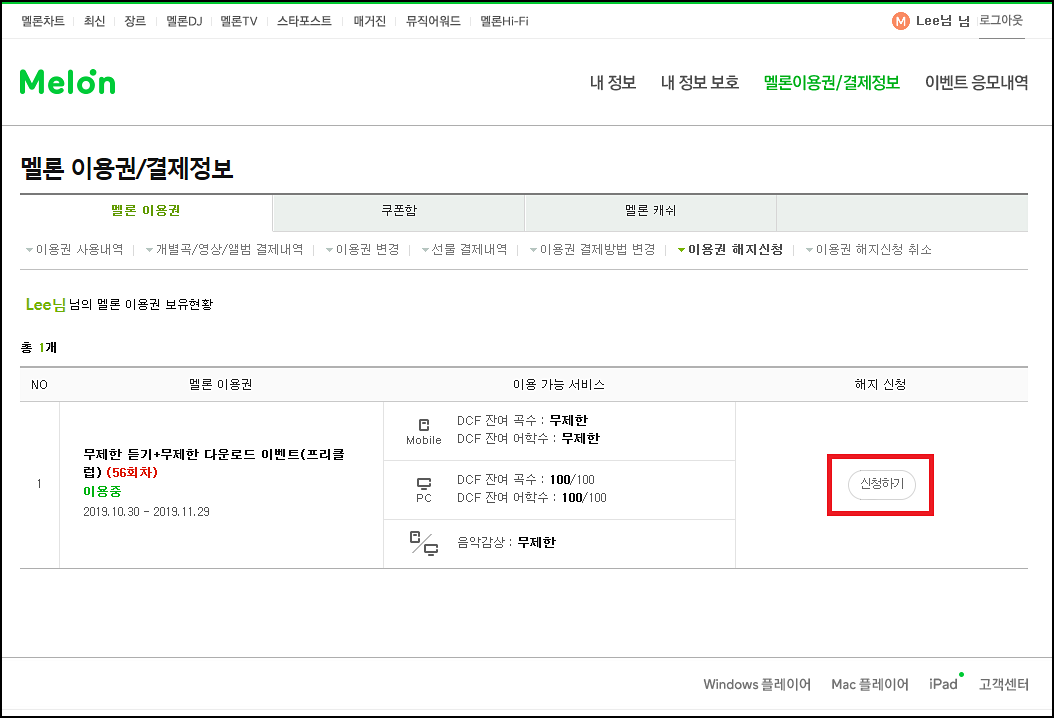Click the orange M profile icon

click(900, 22)
